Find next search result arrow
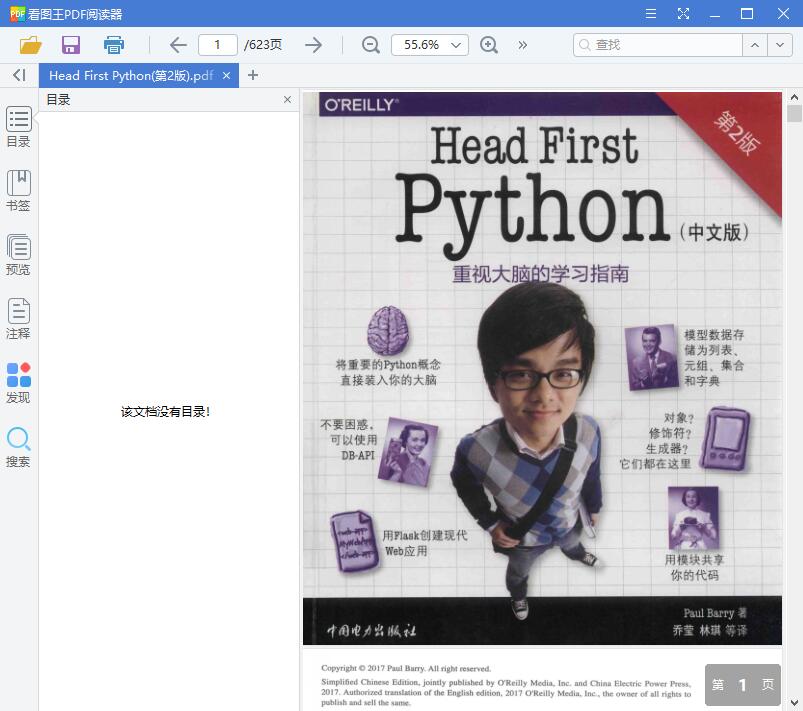 point(780,45)
